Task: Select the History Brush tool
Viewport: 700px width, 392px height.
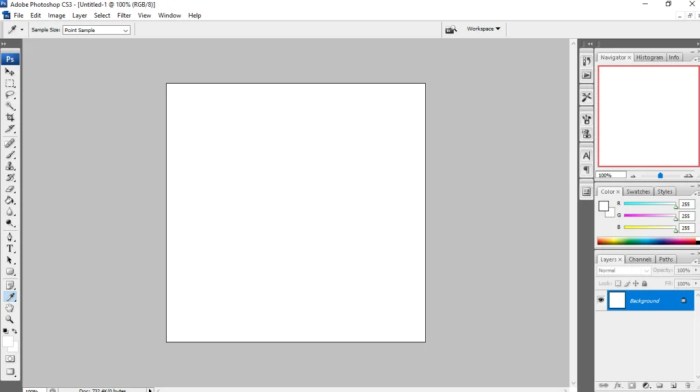Action: point(10,178)
